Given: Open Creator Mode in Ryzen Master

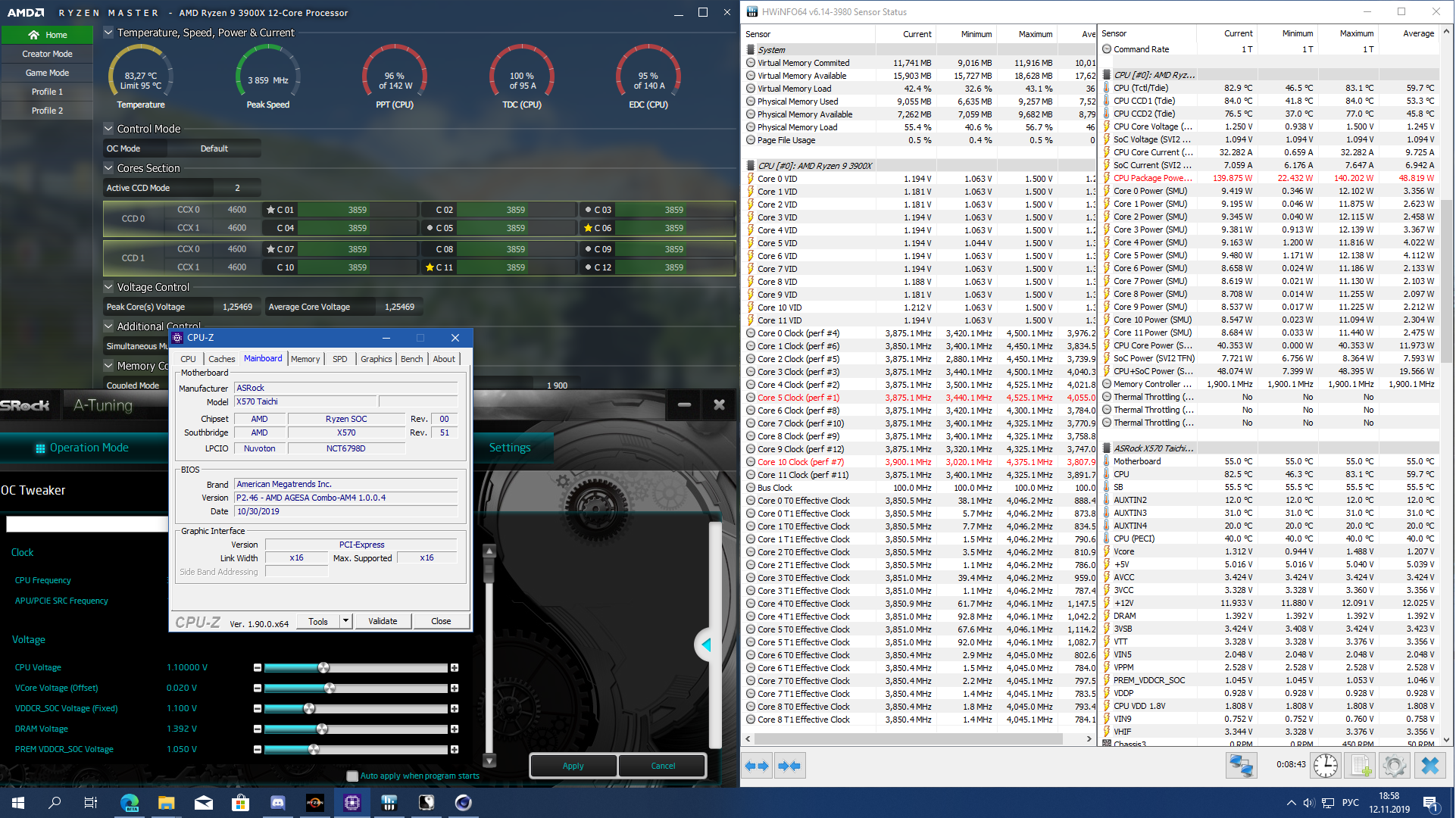Looking at the screenshot, I should [47, 54].
